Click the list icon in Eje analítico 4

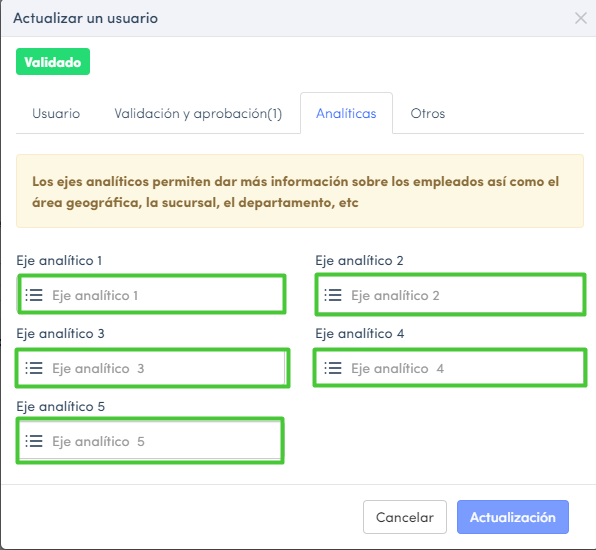[x=333, y=368]
